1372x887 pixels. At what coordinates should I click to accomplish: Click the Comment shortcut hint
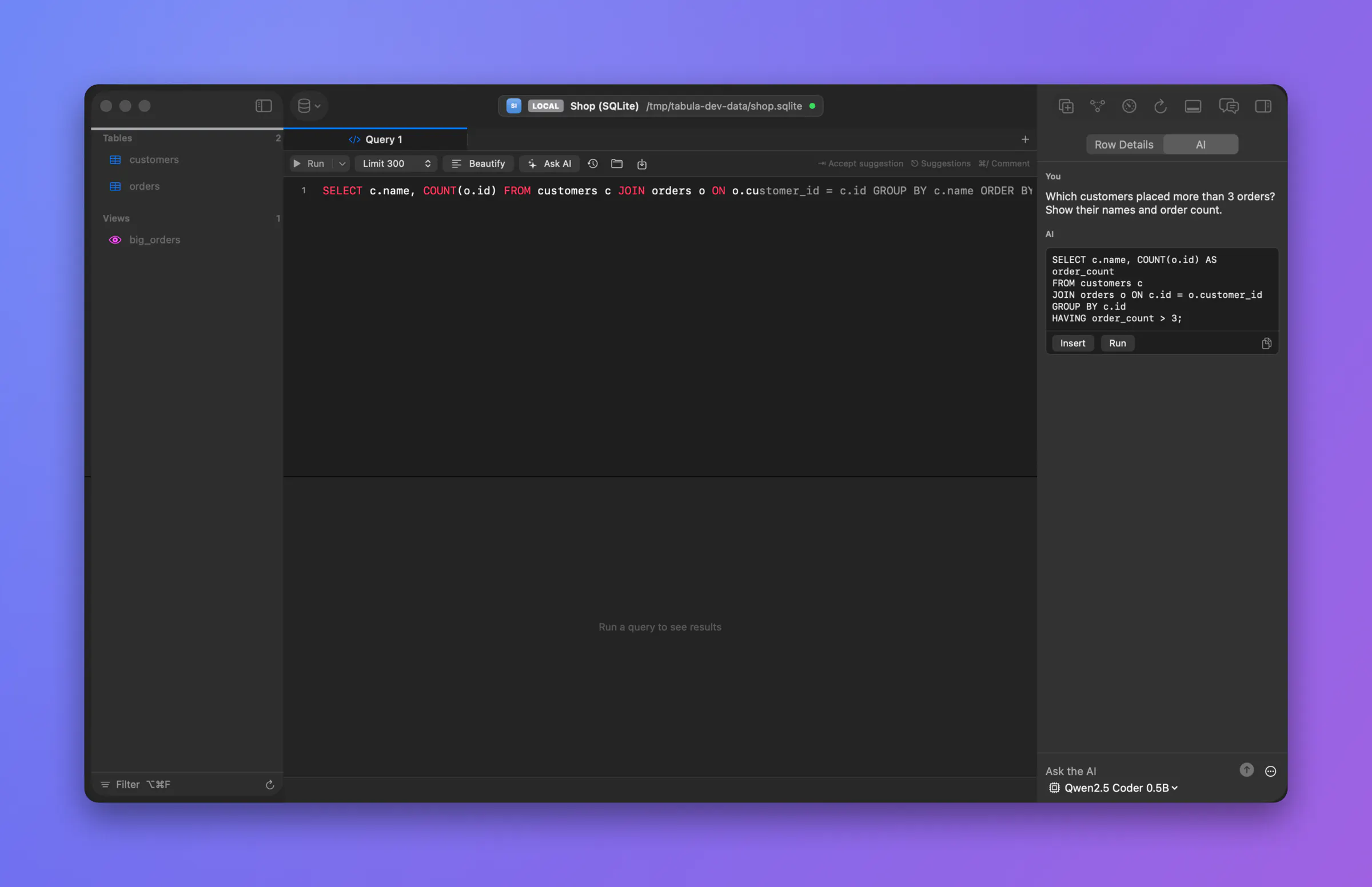click(1004, 163)
